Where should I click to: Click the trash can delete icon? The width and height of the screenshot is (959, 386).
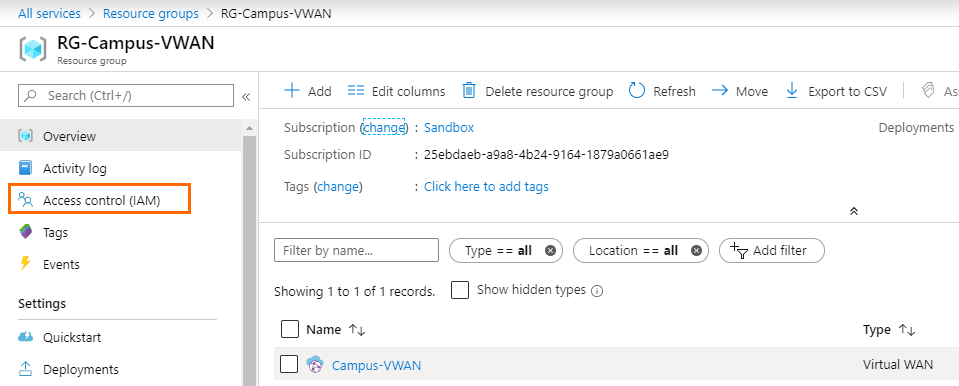coord(468,91)
